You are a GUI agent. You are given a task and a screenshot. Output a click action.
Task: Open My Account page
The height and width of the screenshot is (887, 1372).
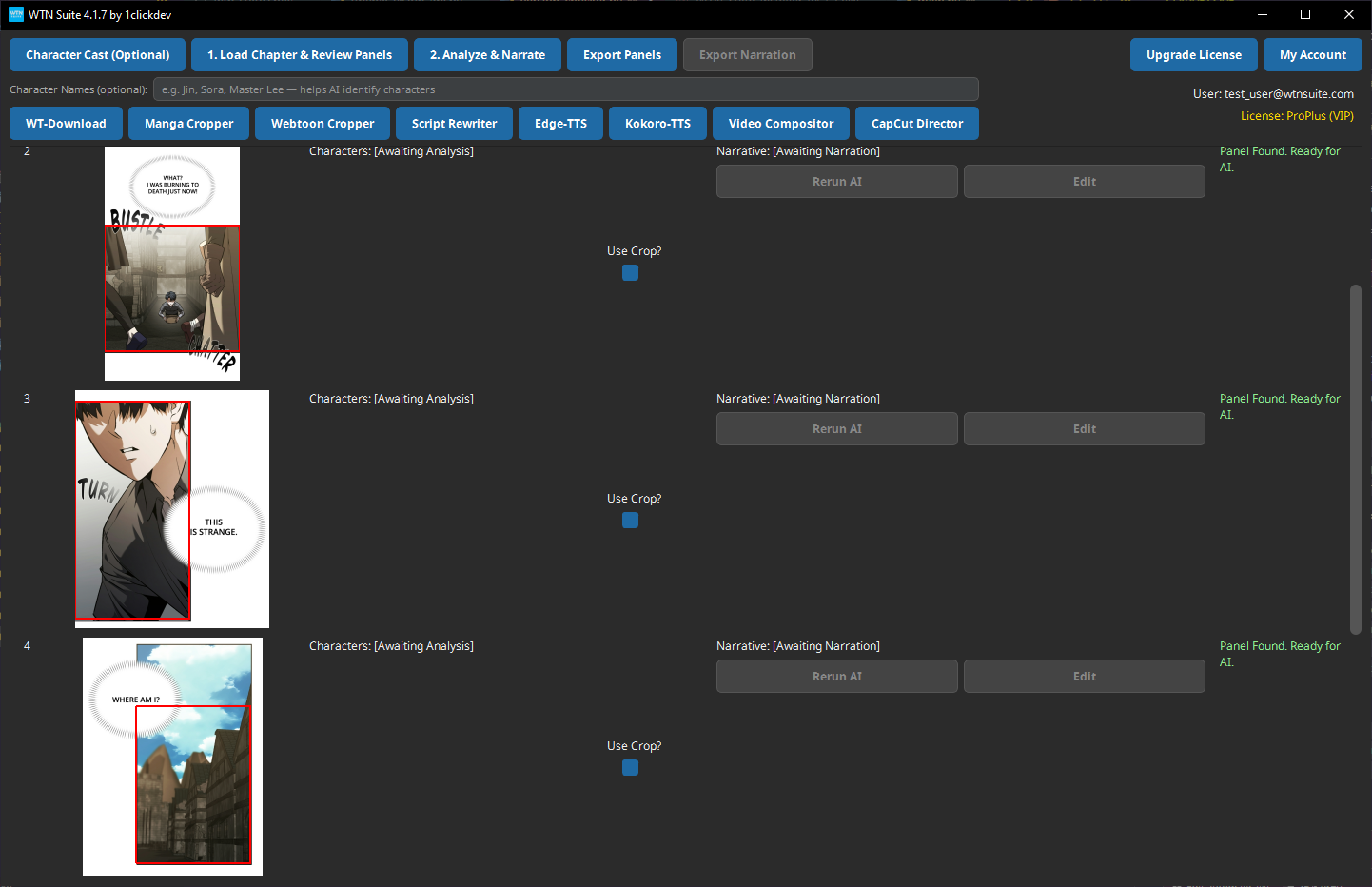pos(1313,54)
